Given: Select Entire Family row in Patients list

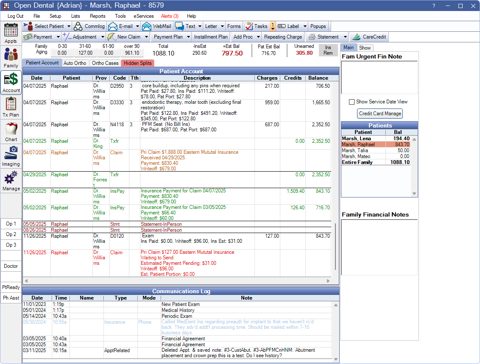Looking at the screenshot, I should coord(377,162).
